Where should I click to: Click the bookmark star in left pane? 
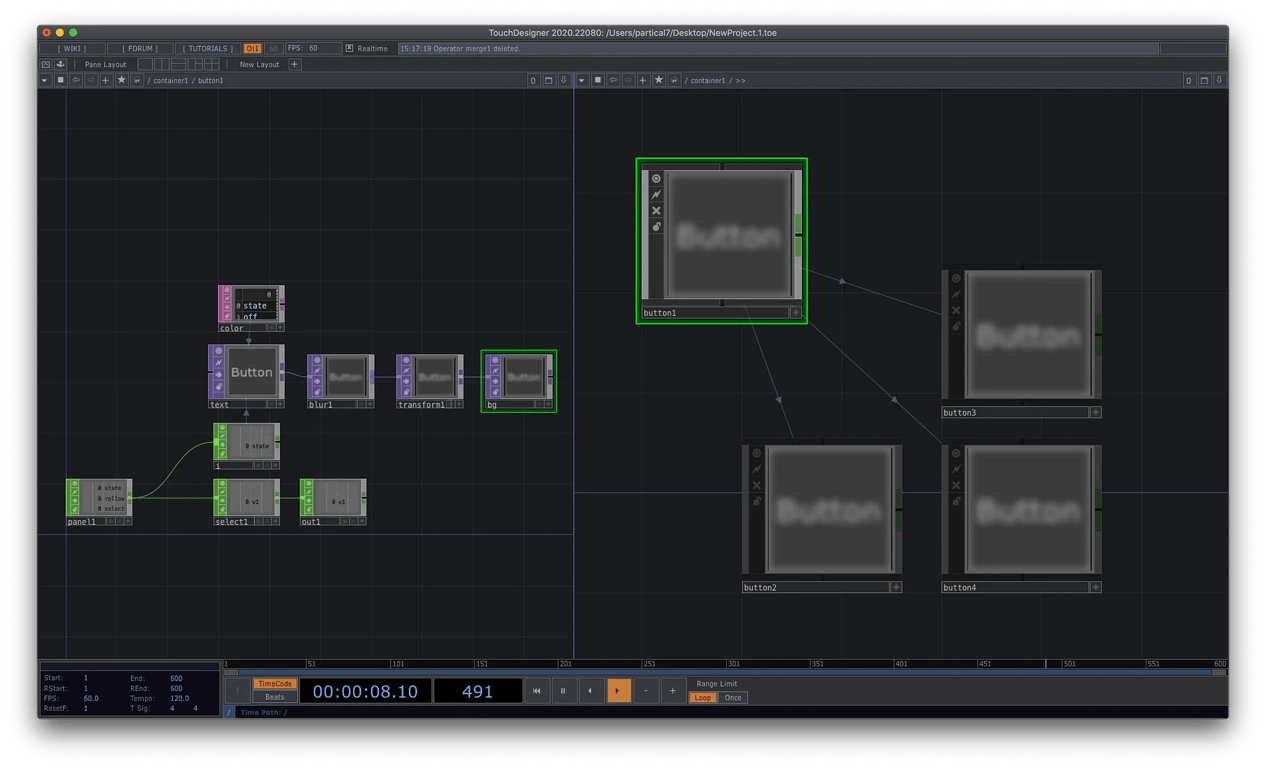click(122, 80)
